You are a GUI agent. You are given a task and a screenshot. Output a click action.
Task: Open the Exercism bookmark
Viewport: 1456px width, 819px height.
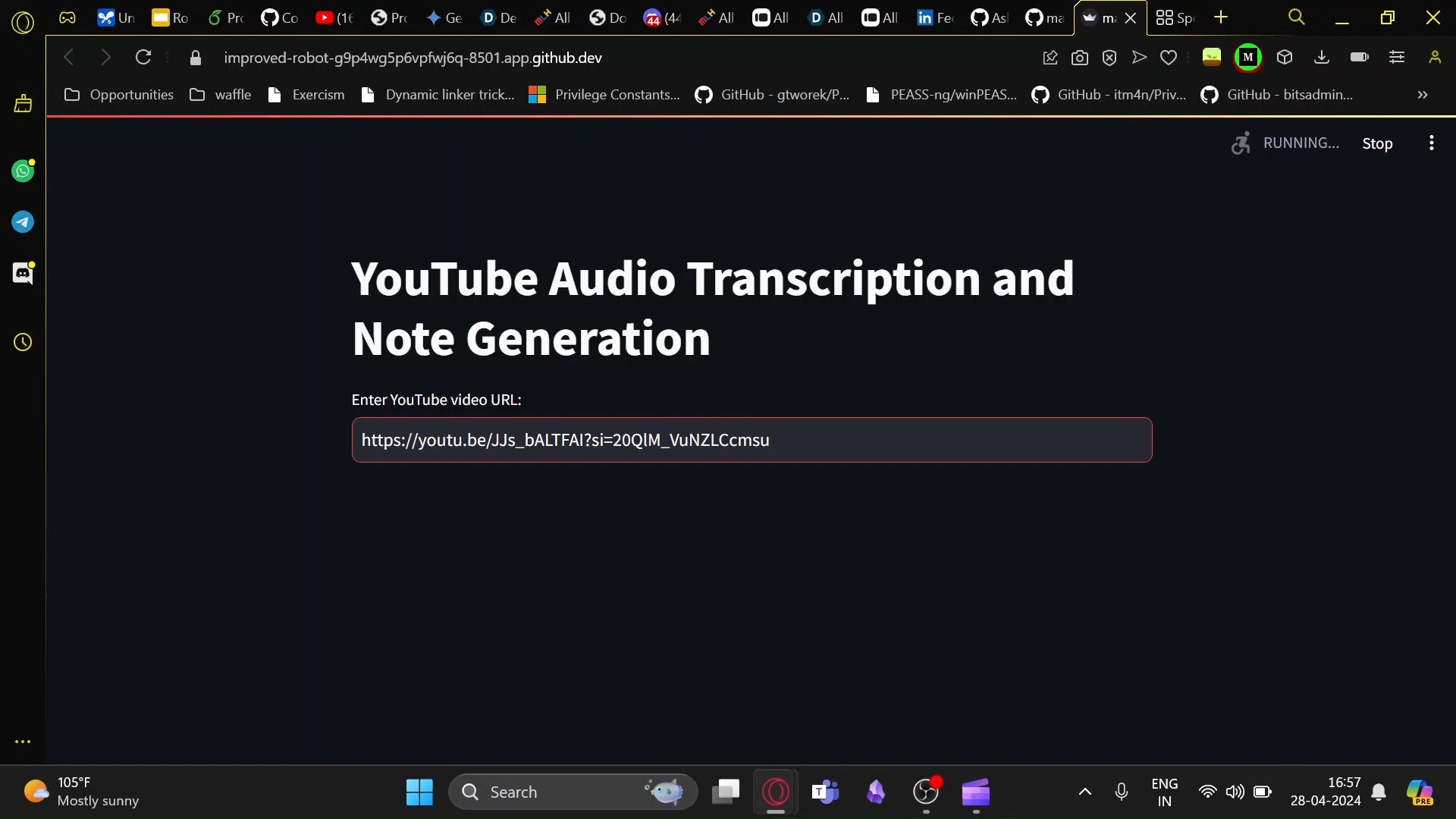click(307, 95)
